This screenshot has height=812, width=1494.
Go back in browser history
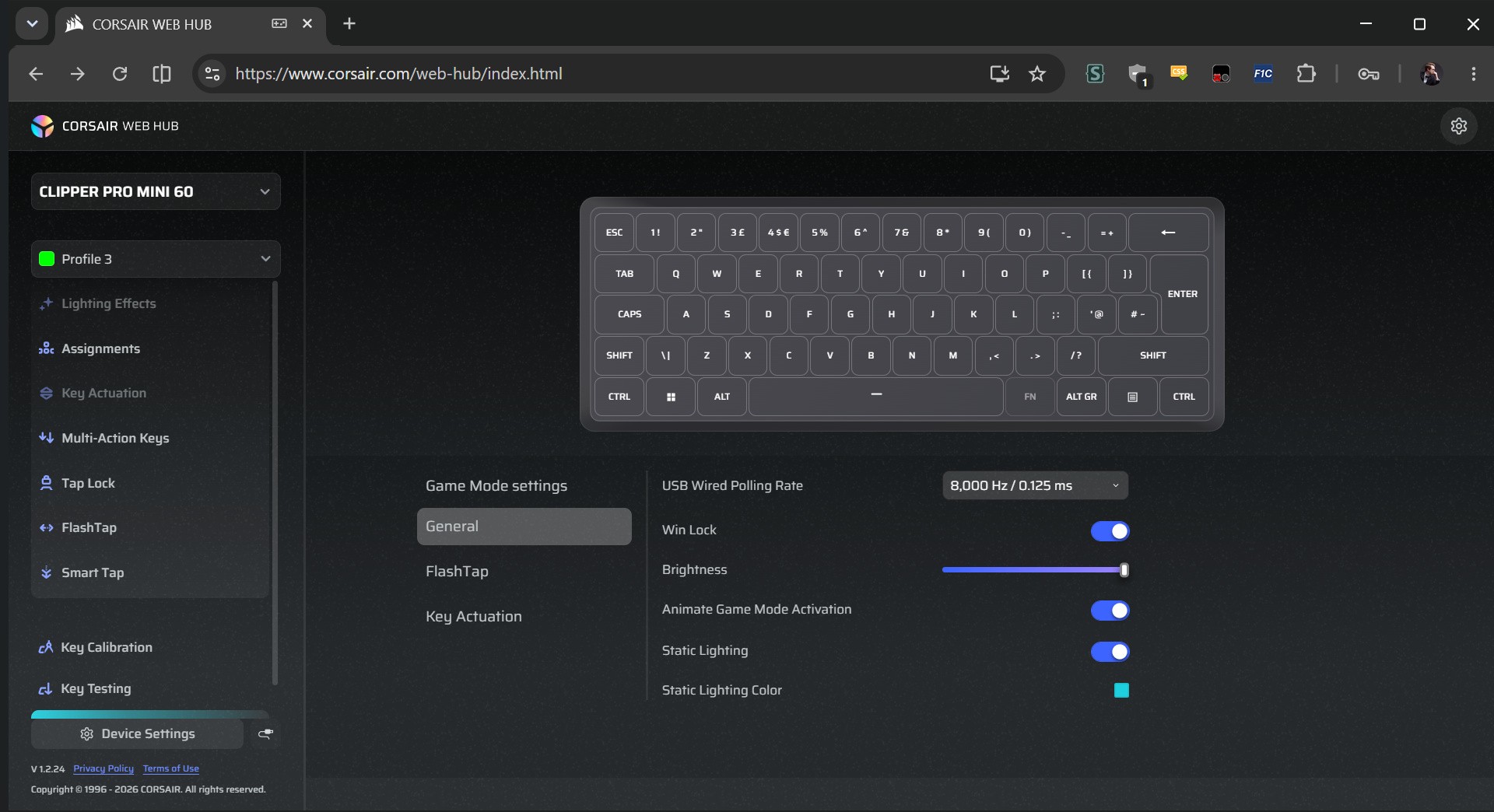(x=36, y=74)
